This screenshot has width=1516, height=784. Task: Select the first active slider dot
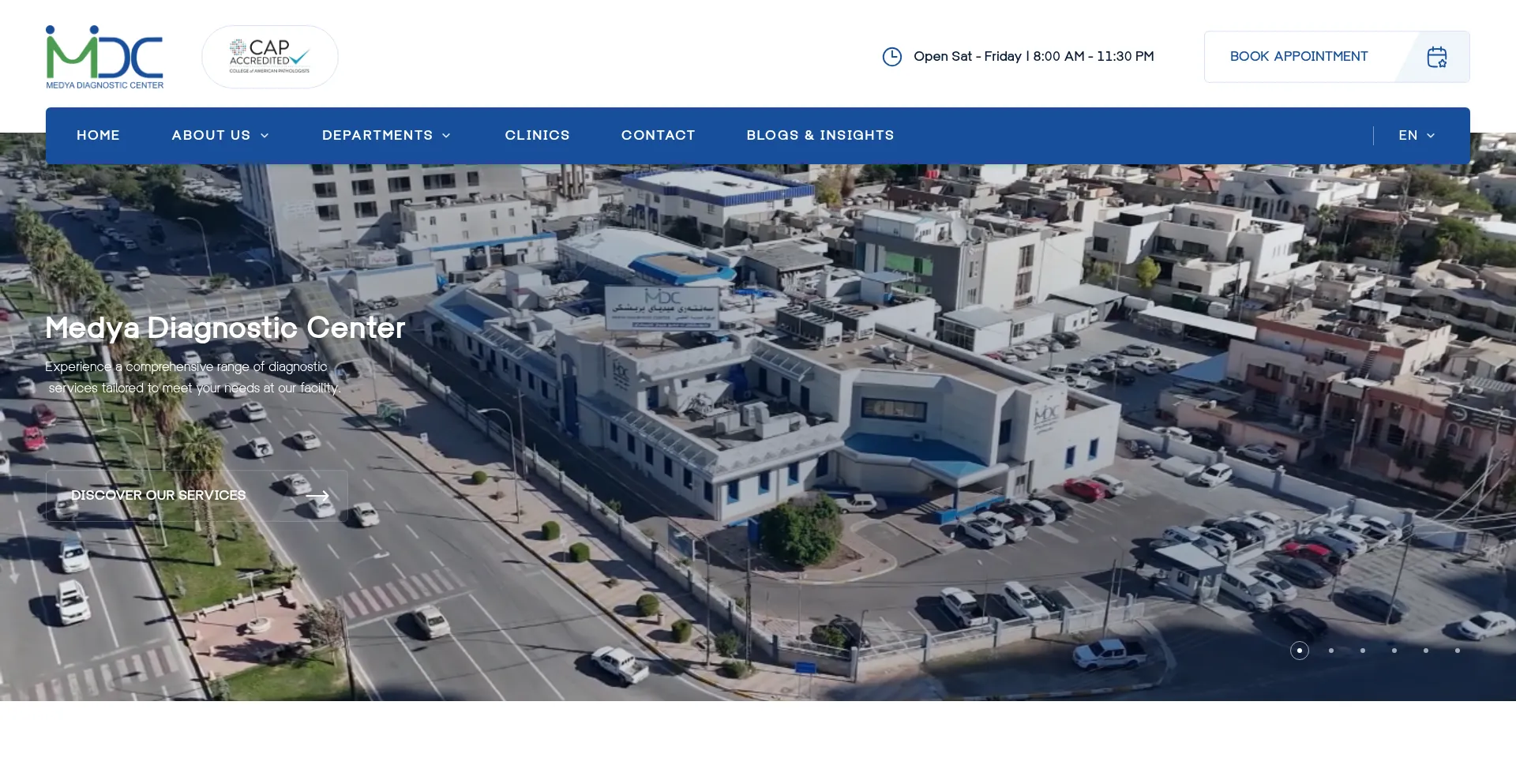point(1299,651)
